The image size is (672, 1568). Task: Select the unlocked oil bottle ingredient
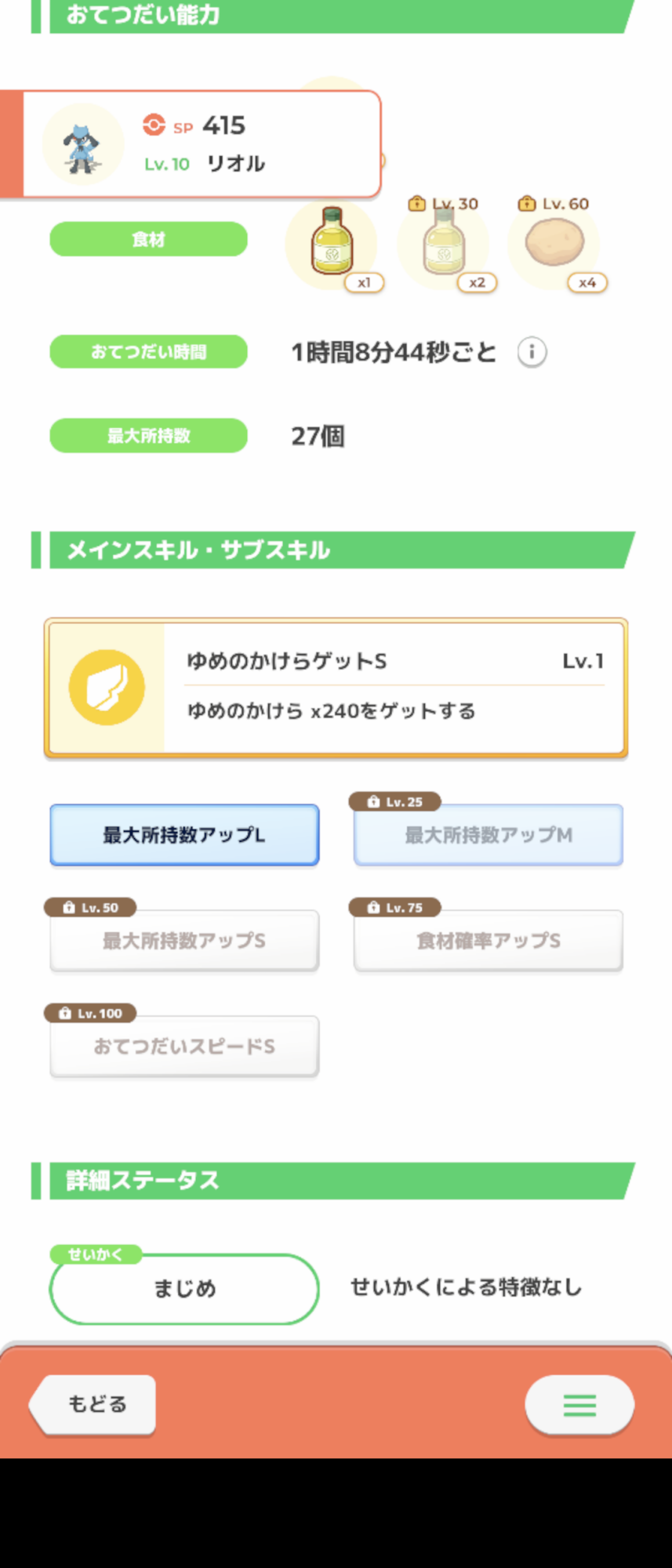(332, 245)
